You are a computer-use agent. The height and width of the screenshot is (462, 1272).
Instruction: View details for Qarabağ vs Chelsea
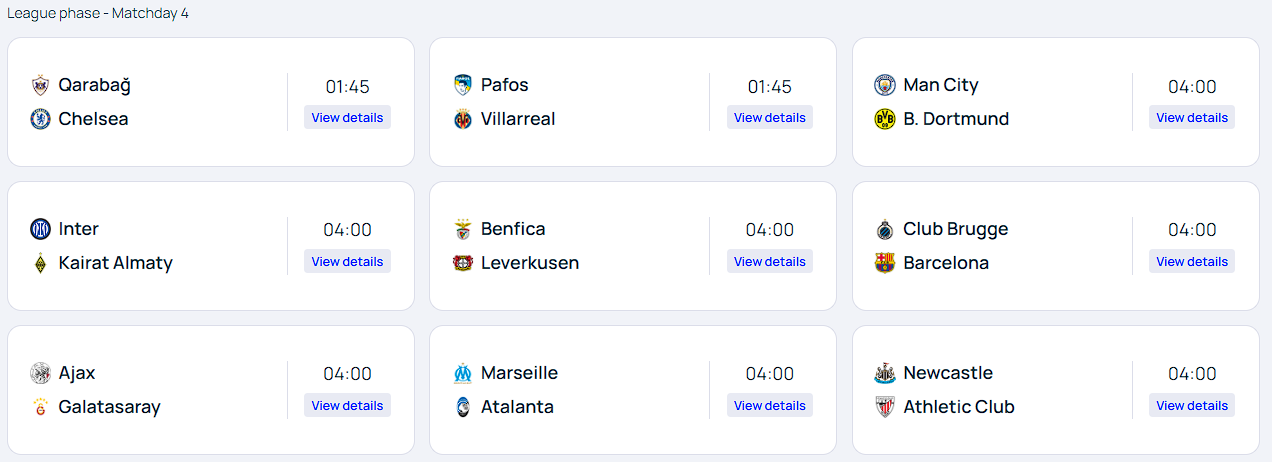[347, 118]
